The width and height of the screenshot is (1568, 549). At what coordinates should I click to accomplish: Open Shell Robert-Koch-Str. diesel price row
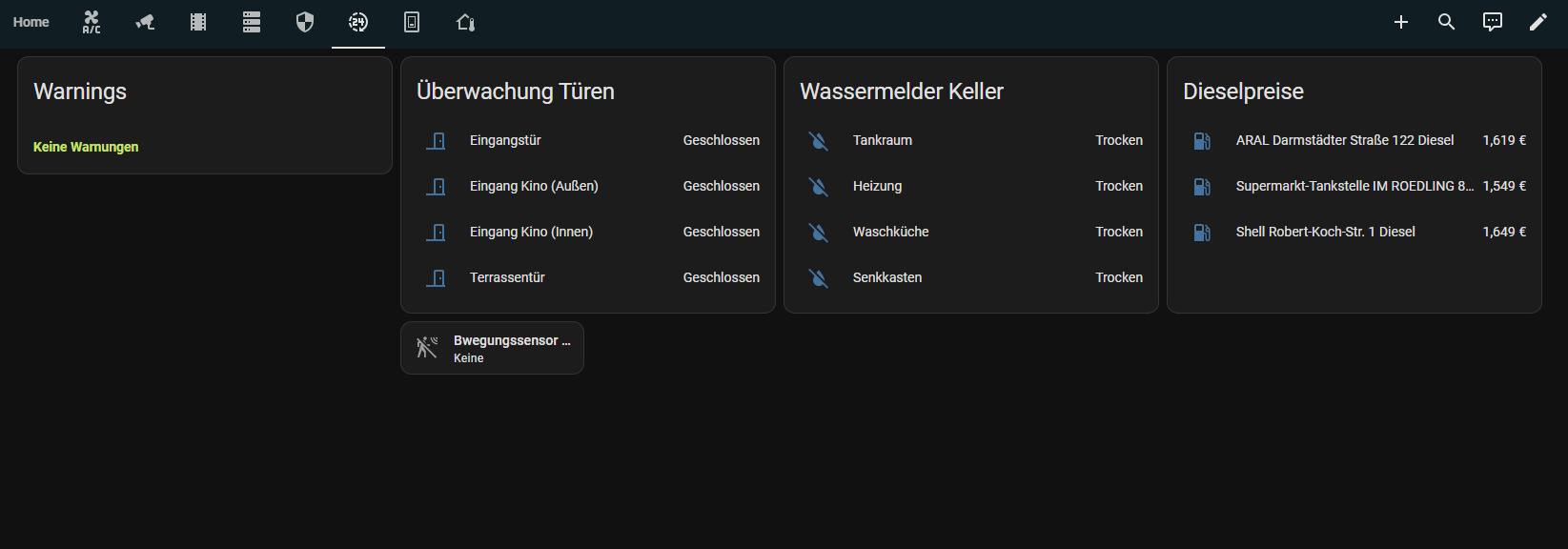pyautogui.click(x=1354, y=233)
